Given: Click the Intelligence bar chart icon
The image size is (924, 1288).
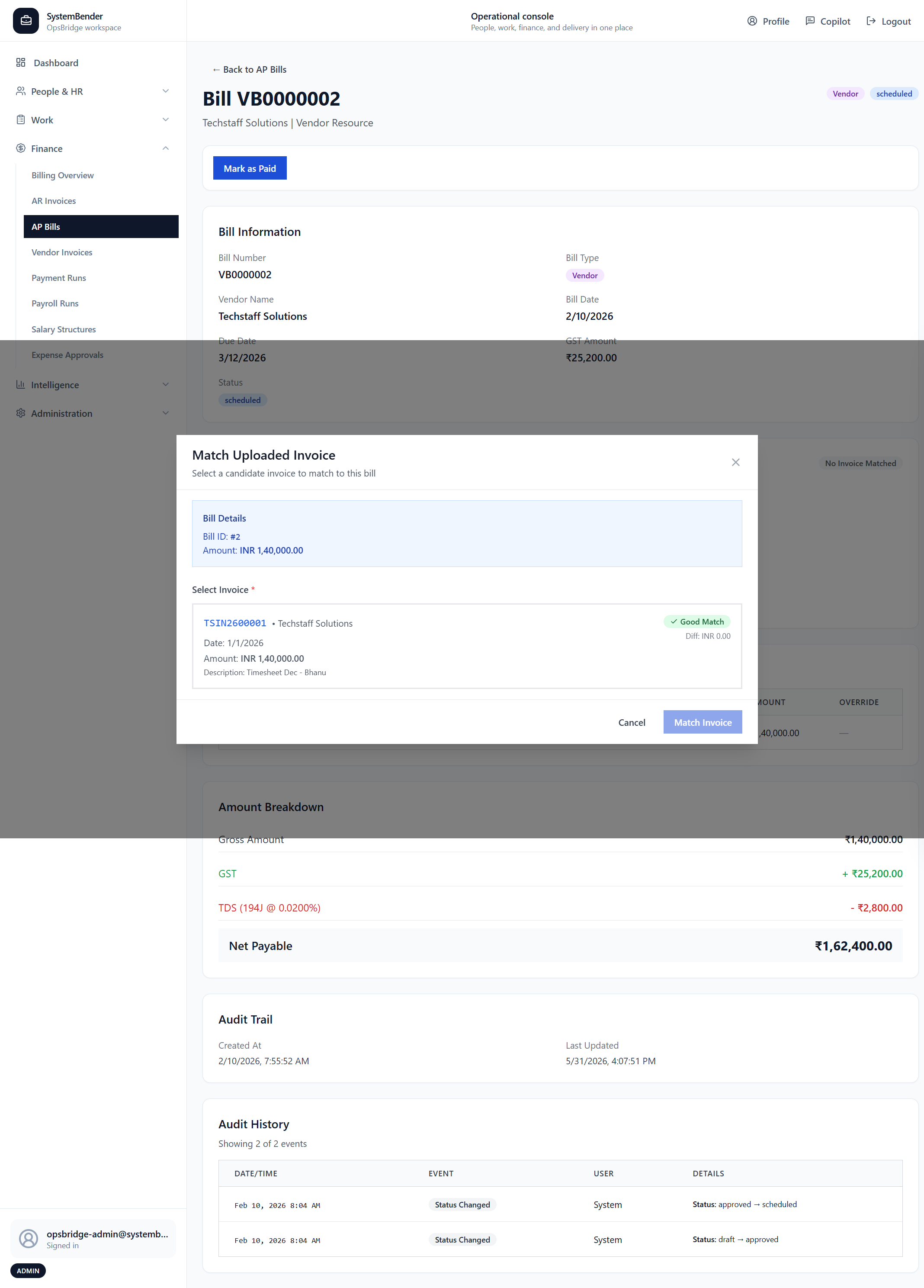Looking at the screenshot, I should (x=21, y=384).
